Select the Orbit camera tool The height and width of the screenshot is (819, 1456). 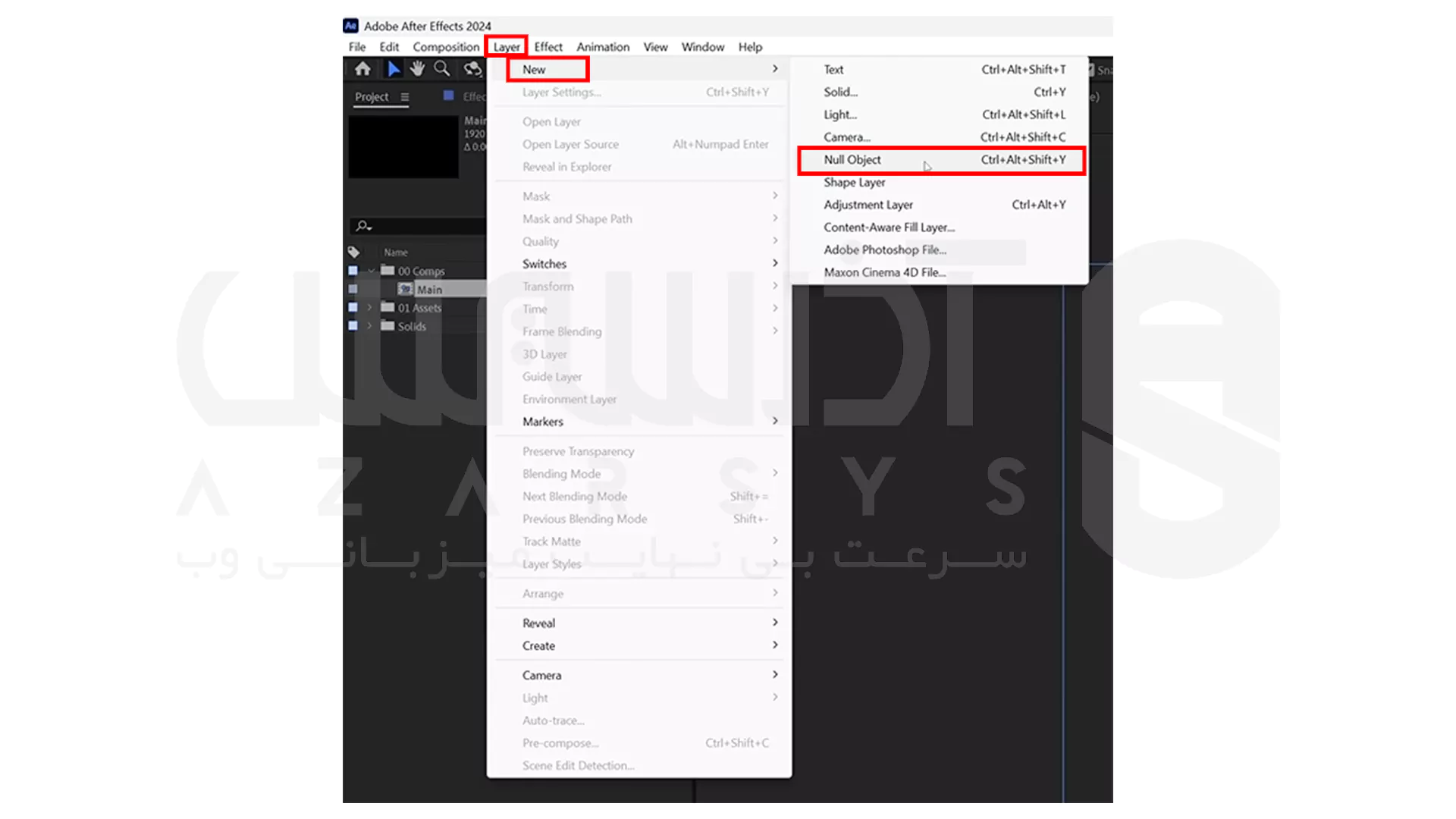[472, 69]
